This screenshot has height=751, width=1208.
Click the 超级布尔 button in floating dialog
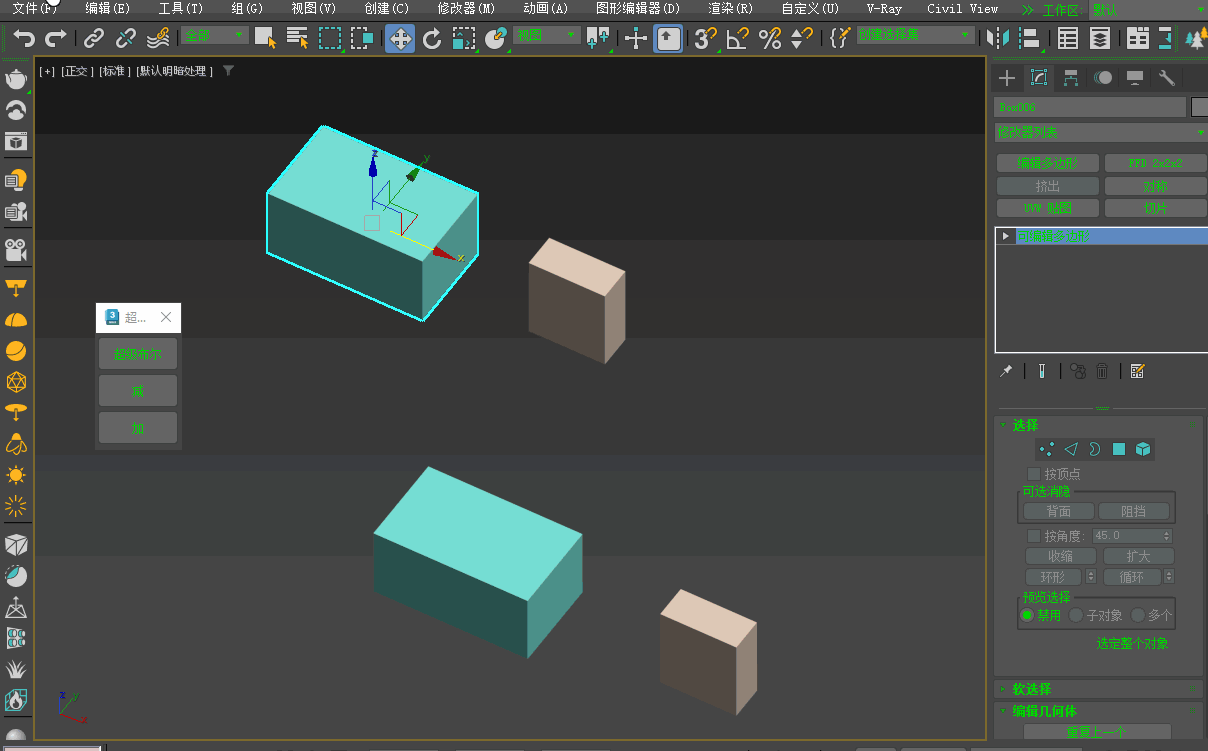pos(138,354)
